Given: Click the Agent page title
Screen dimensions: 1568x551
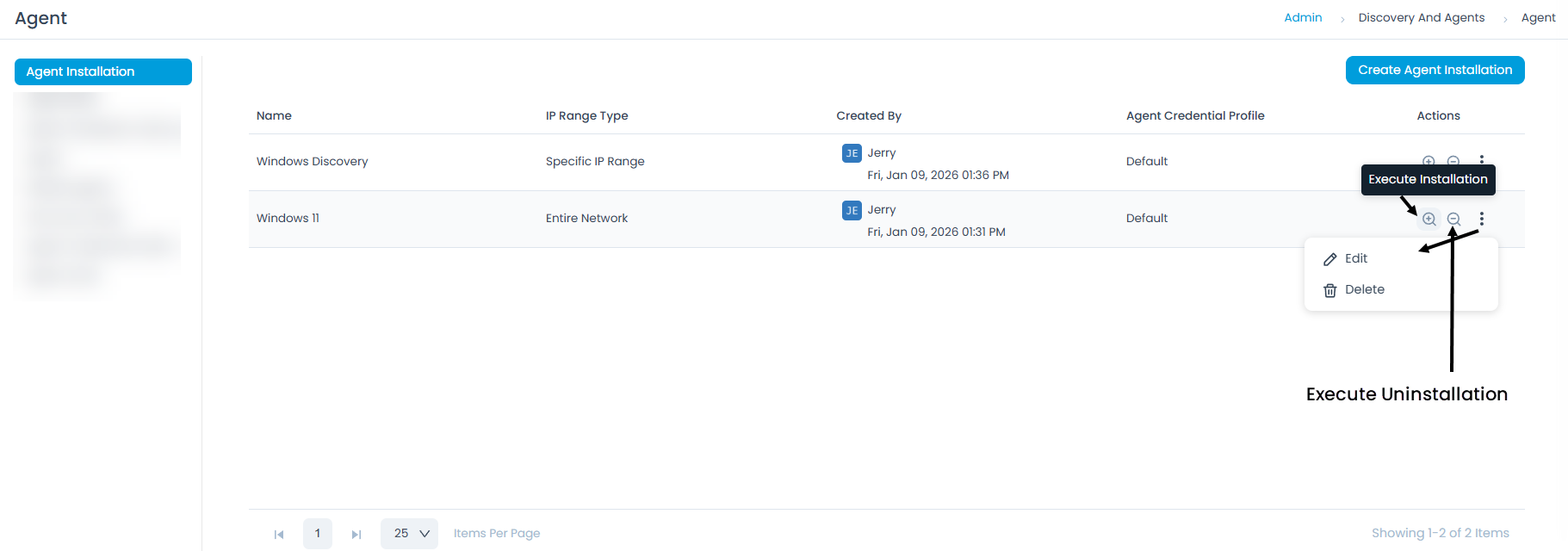Looking at the screenshot, I should pos(40,18).
